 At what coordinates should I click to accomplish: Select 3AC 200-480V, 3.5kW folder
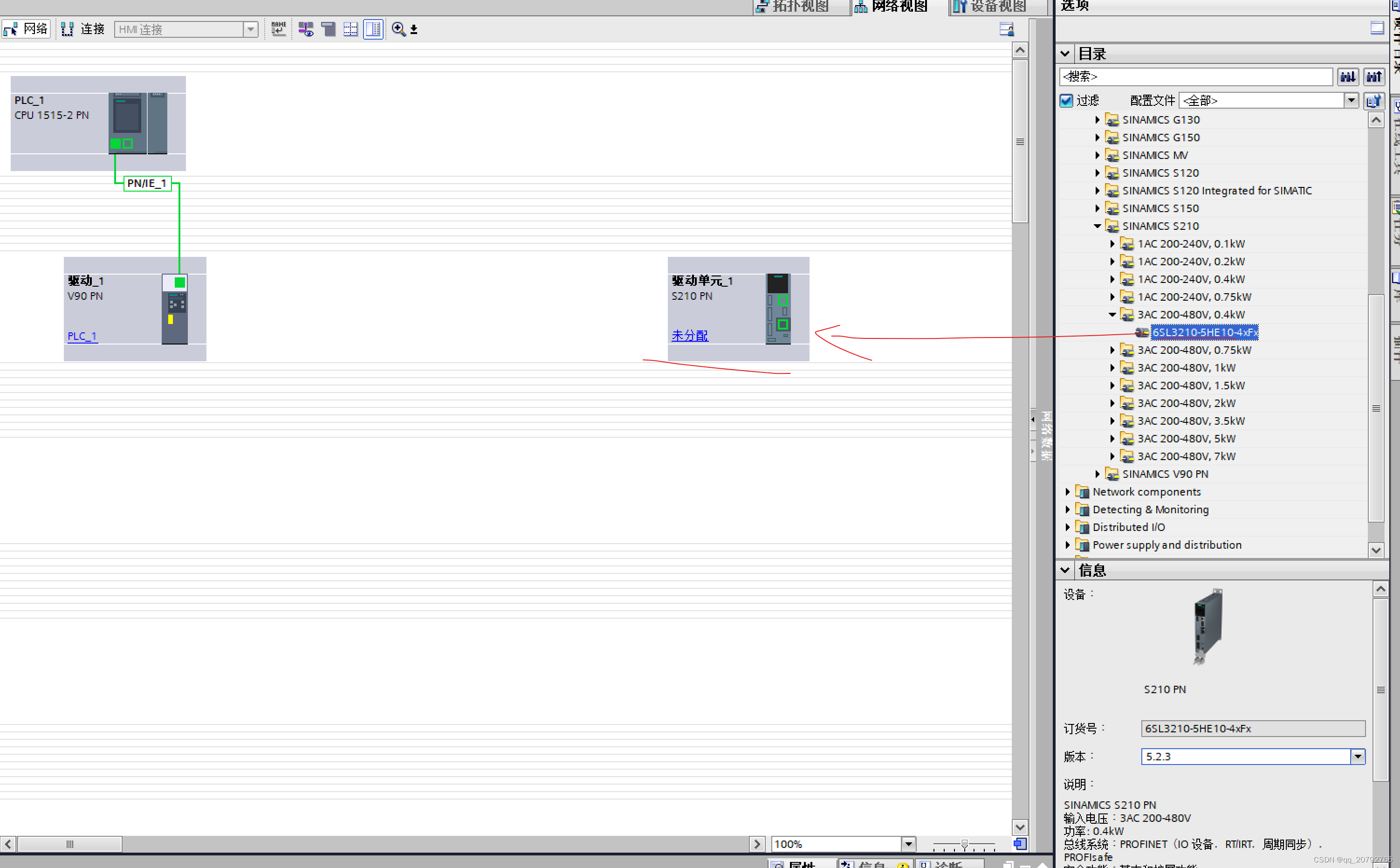pos(1191,421)
